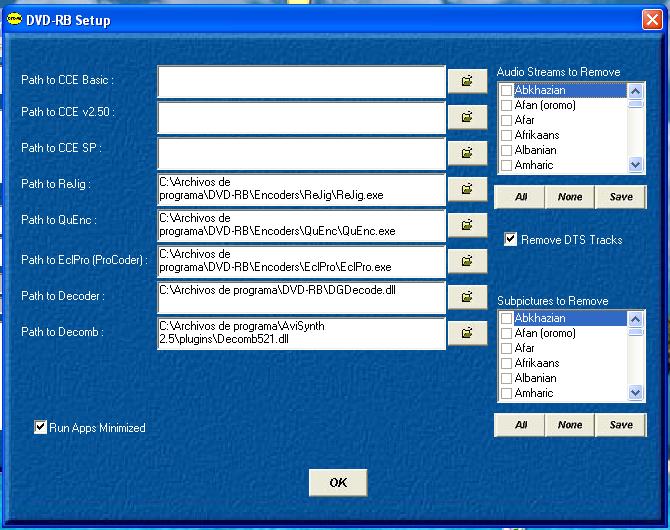Select None for audio streams
The image size is (670, 530).
[570, 197]
